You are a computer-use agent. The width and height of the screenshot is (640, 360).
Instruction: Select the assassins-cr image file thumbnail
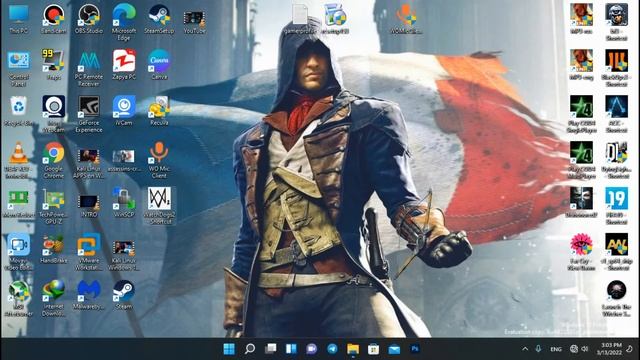pyautogui.click(x=124, y=160)
